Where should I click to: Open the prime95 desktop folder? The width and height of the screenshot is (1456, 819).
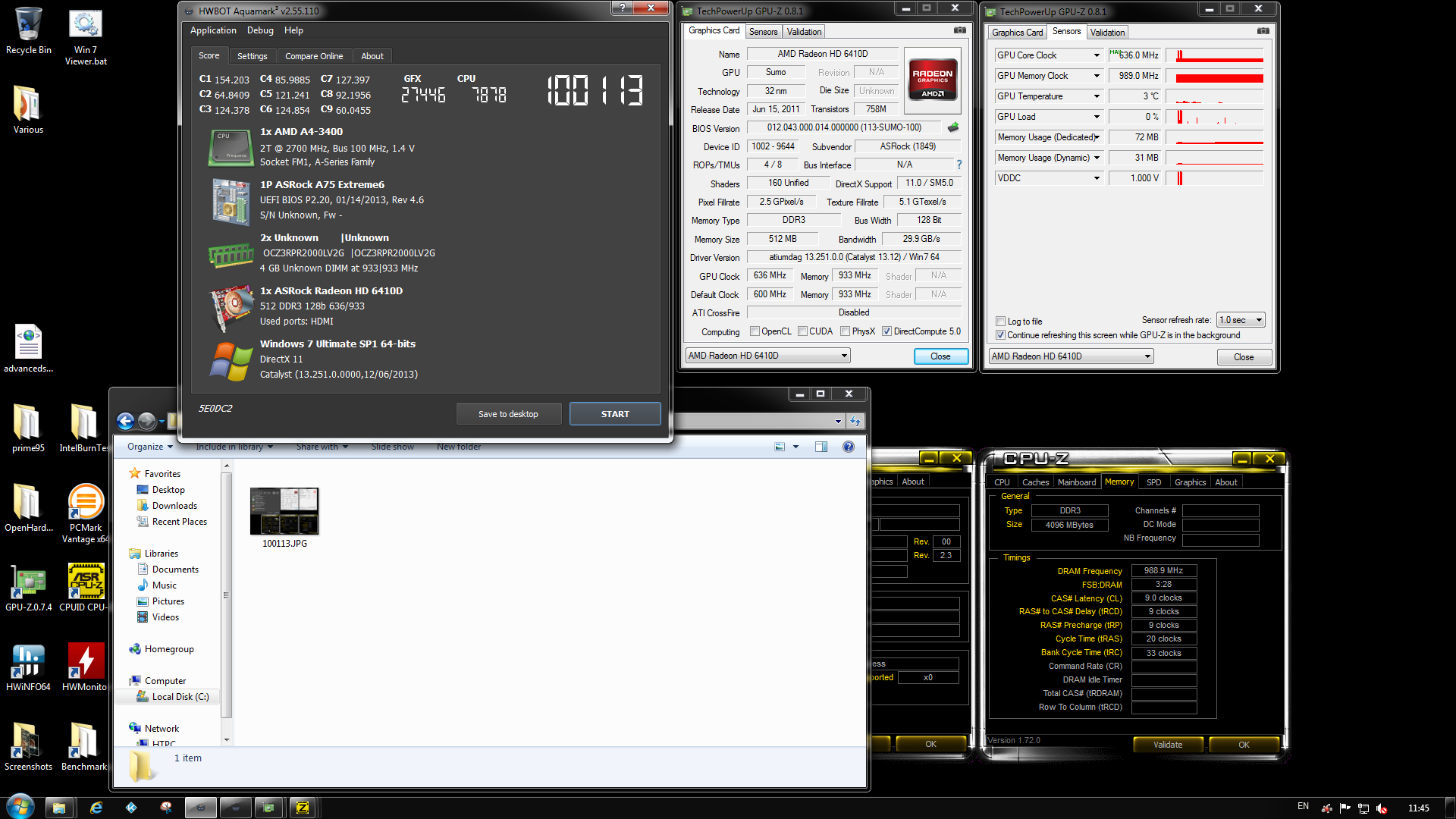tap(28, 428)
